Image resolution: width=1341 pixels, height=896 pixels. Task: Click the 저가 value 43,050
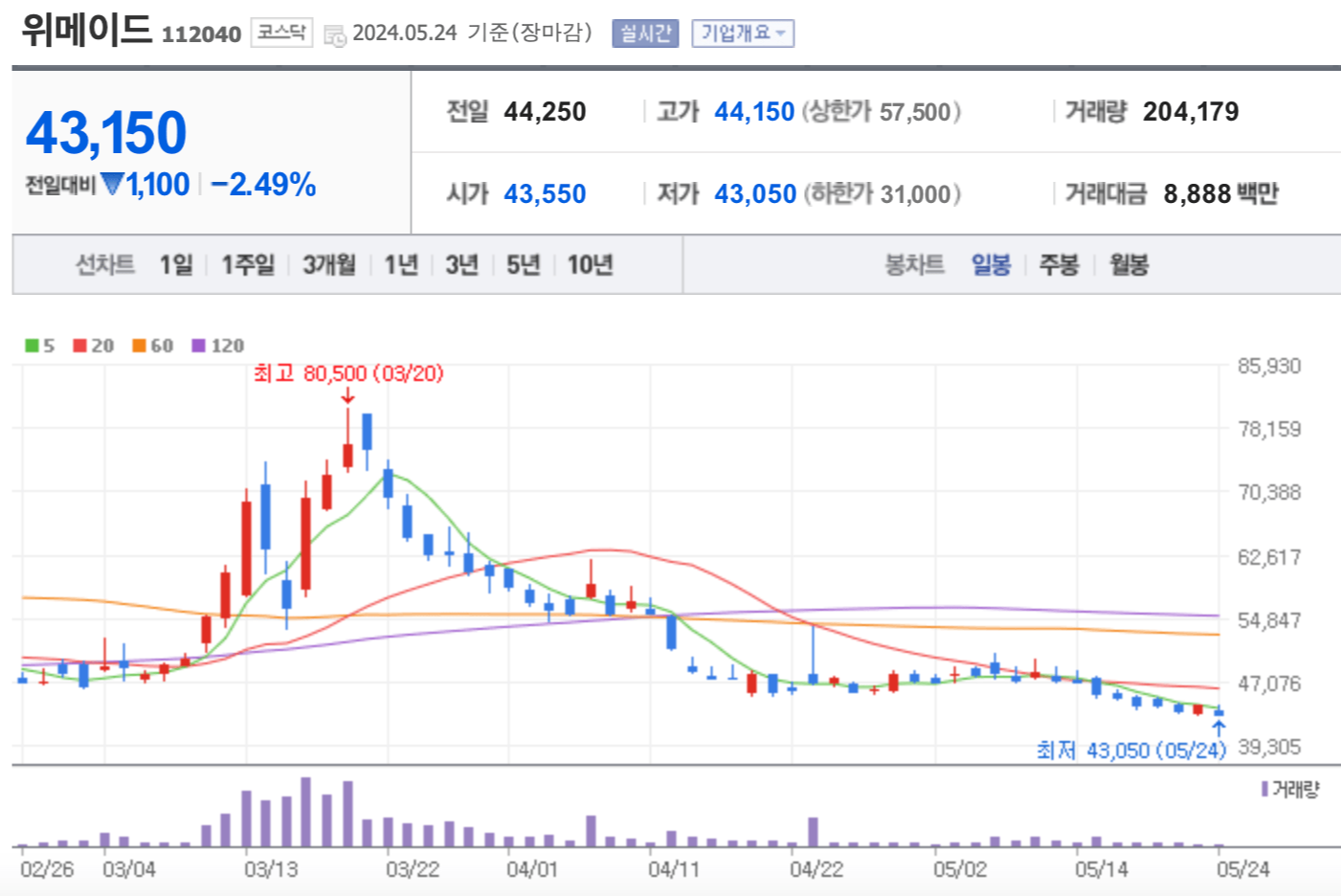(x=755, y=194)
